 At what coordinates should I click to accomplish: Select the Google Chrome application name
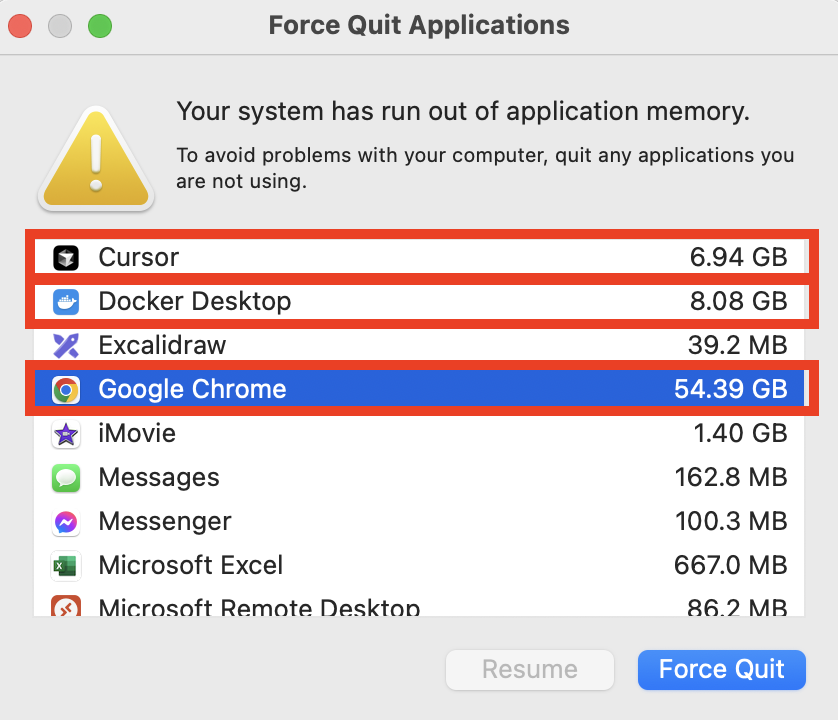[192, 389]
